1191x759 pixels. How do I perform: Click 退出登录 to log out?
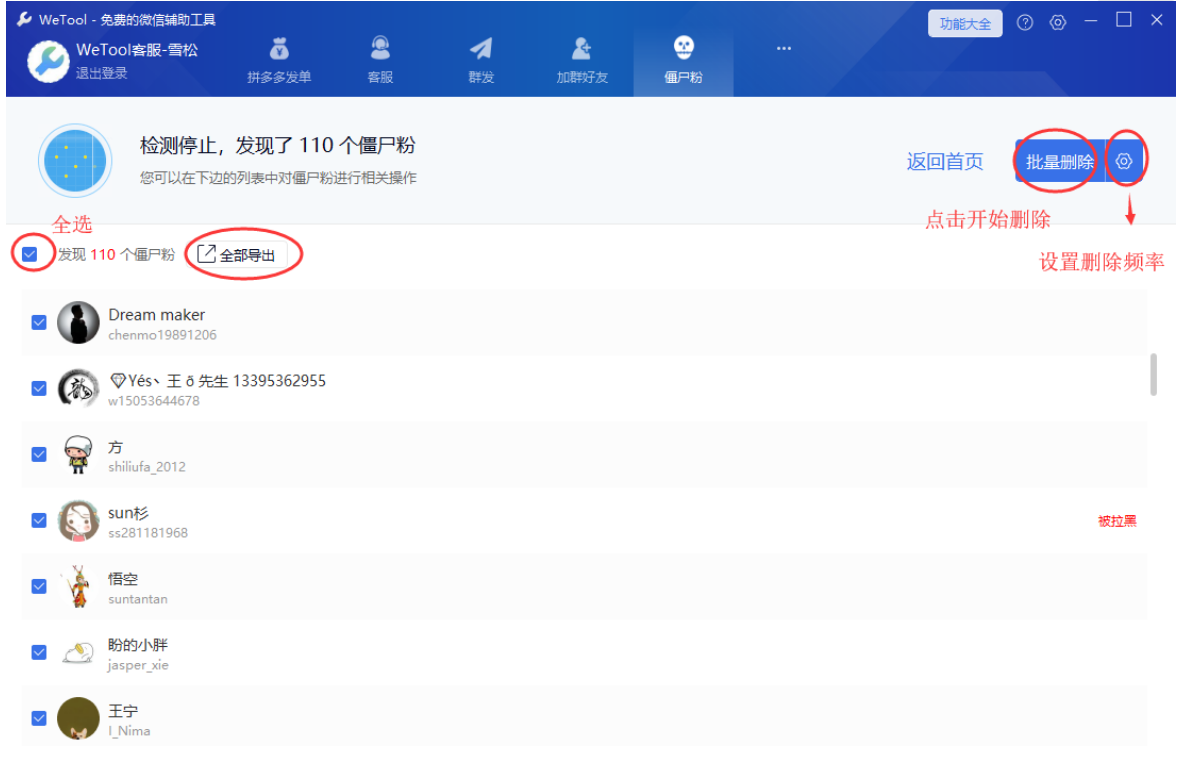[102, 73]
